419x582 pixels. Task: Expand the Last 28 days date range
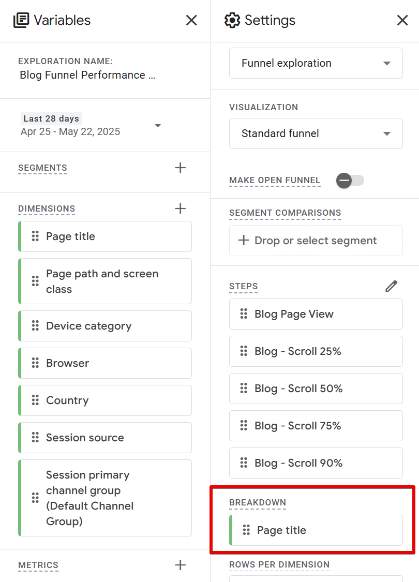[x=91, y=125]
